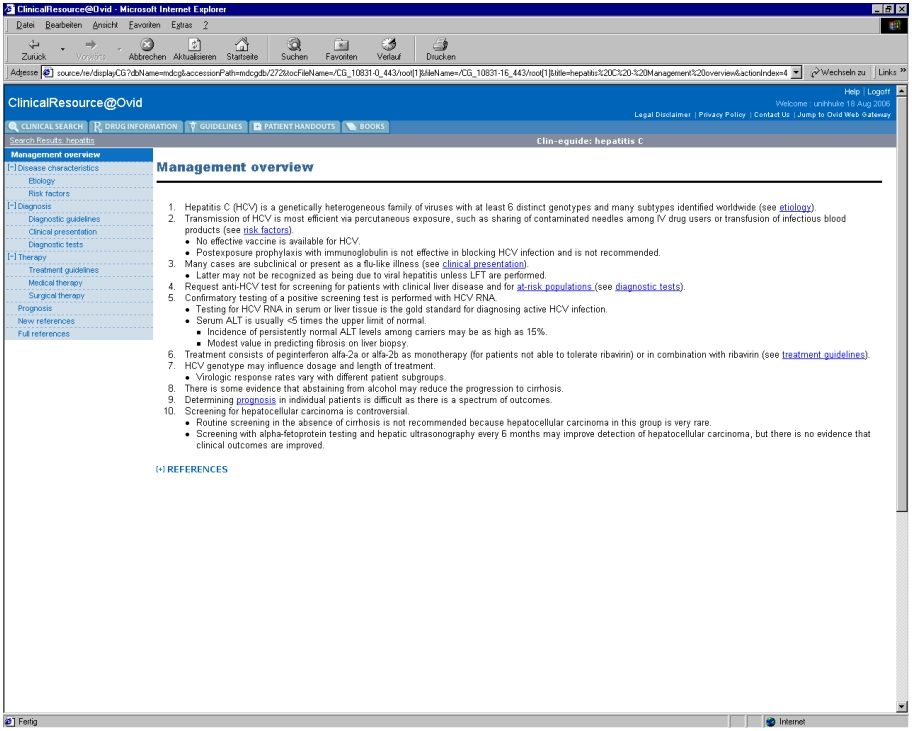Open Full references in sidebar
Screen dimensions: 912x731
tap(44, 334)
